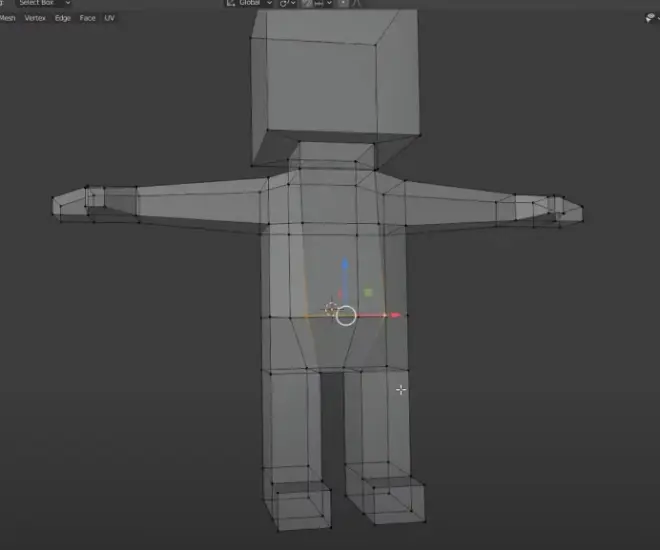Viewport: 660px width, 550px height.
Task: Open the Mesh menu
Action: tap(7, 18)
